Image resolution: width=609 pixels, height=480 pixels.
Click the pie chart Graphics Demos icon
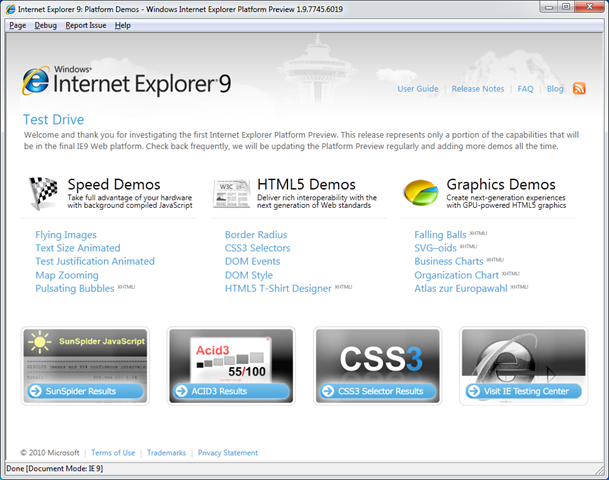[421, 193]
